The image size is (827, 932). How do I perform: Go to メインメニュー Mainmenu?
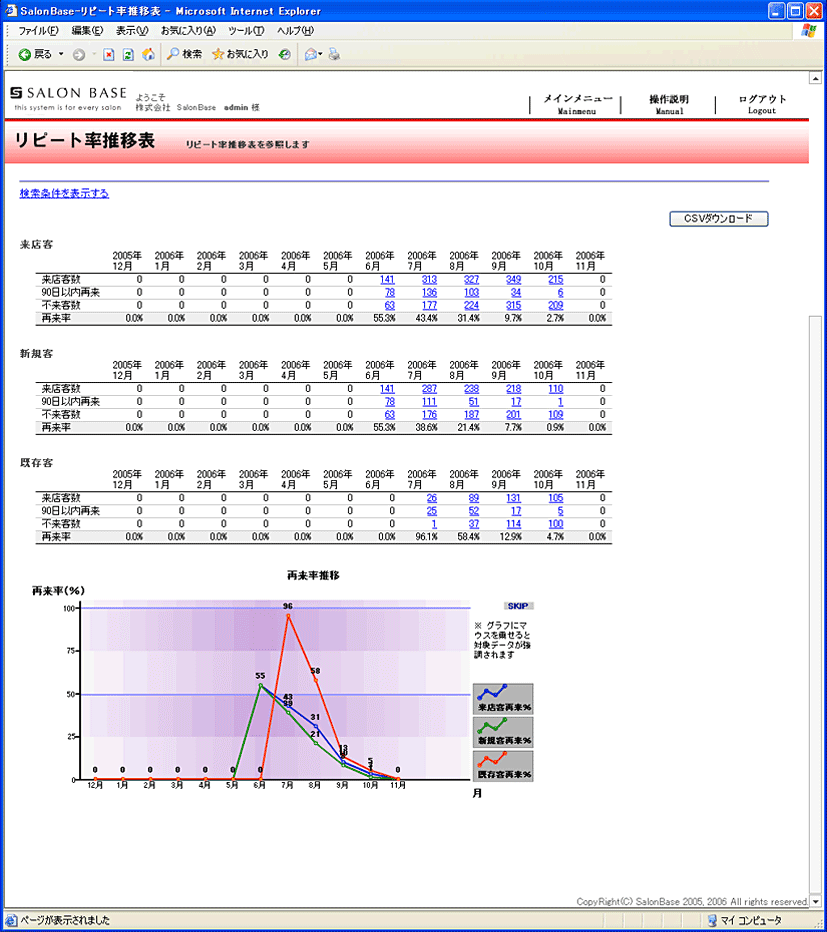coord(577,104)
